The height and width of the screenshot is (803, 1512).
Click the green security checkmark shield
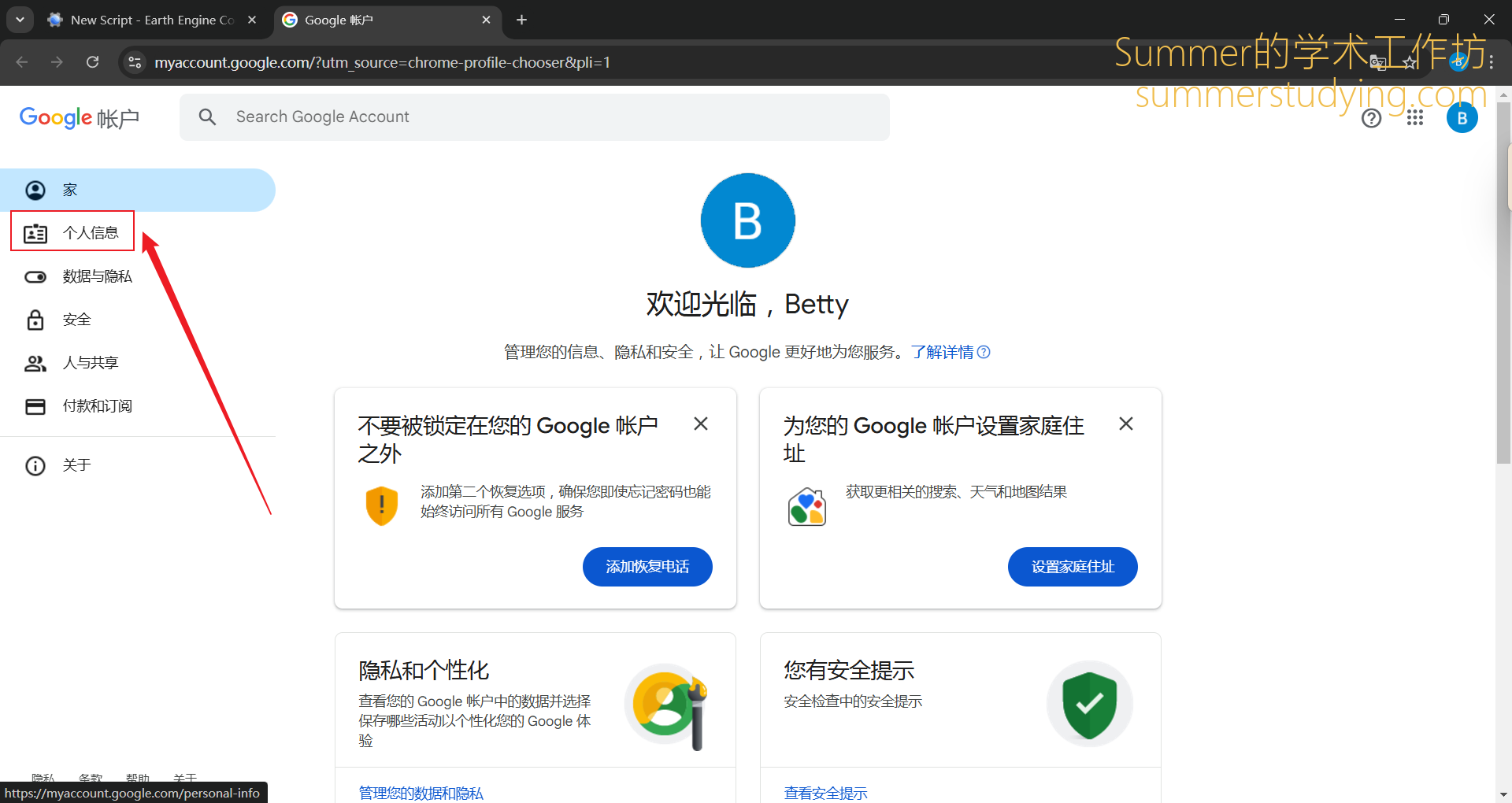pyautogui.click(x=1090, y=704)
